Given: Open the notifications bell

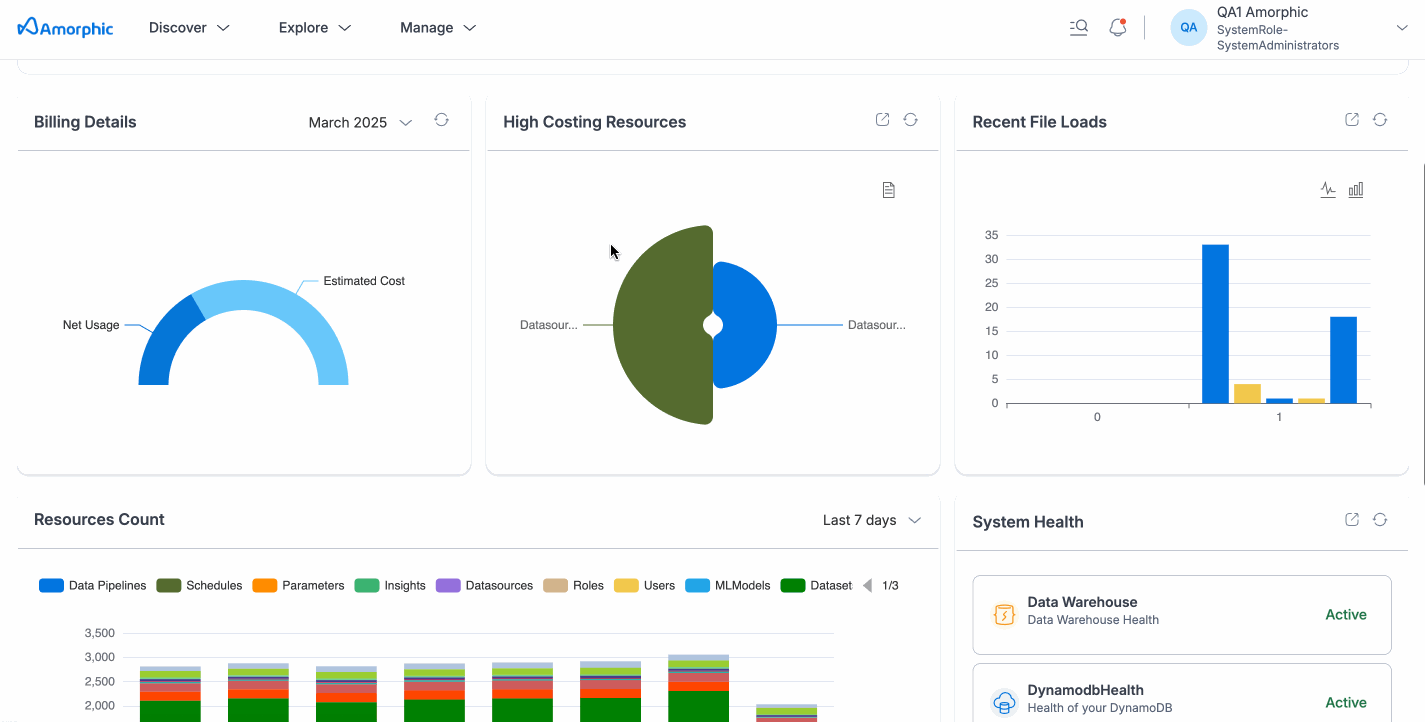Looking at the screenshot, I should pyautogui.click(x=1118, y=28).
